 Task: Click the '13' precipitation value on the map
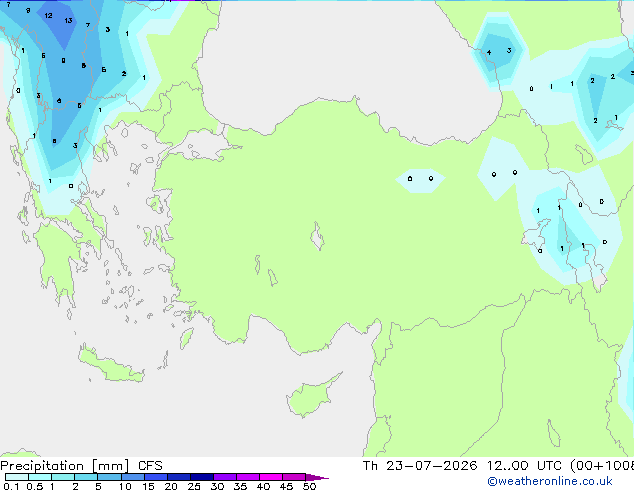[68, 20]
